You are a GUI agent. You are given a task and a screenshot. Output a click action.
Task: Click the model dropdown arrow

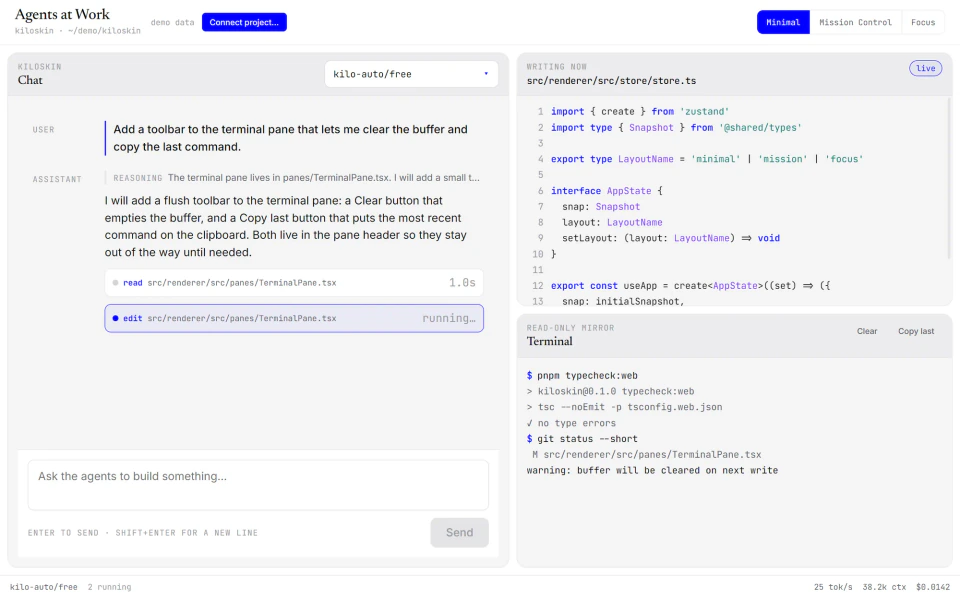[486, 73]
